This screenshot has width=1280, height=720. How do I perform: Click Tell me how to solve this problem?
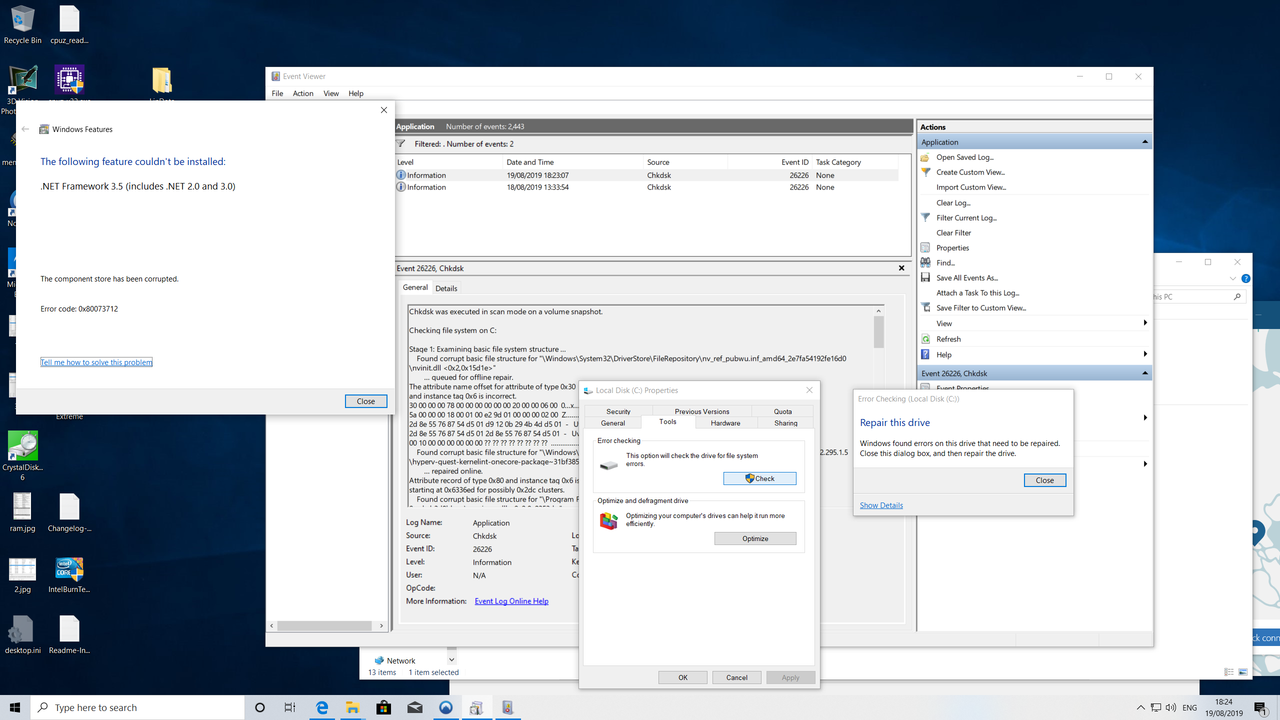tap(96, 362)
